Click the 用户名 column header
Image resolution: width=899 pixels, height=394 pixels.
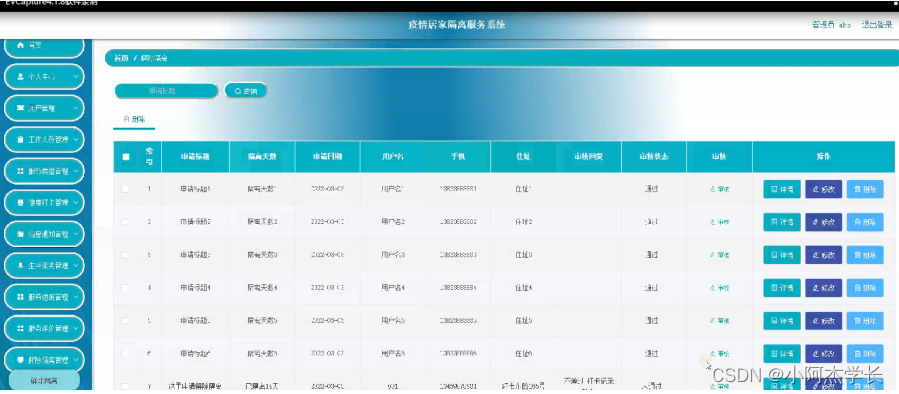click(393, 157)
